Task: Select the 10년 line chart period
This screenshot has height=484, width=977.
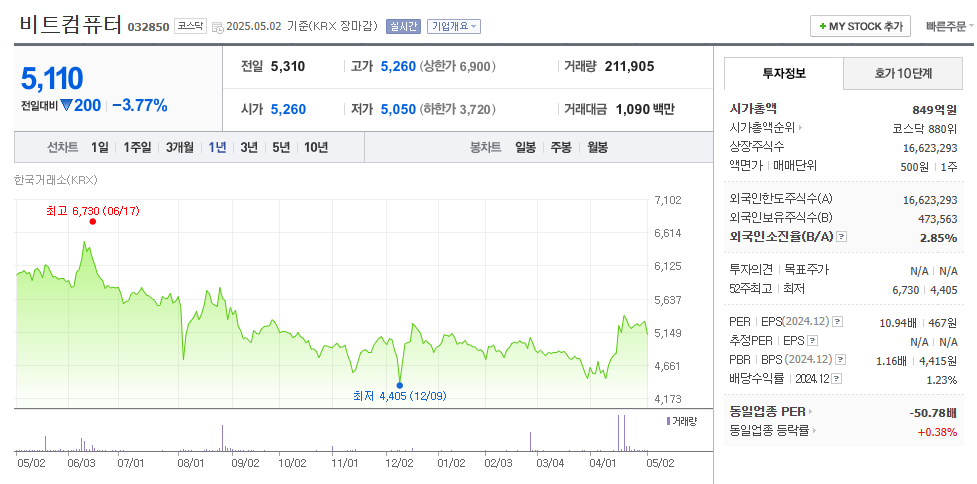Action: pyautogui.click(x=316, y=148)
